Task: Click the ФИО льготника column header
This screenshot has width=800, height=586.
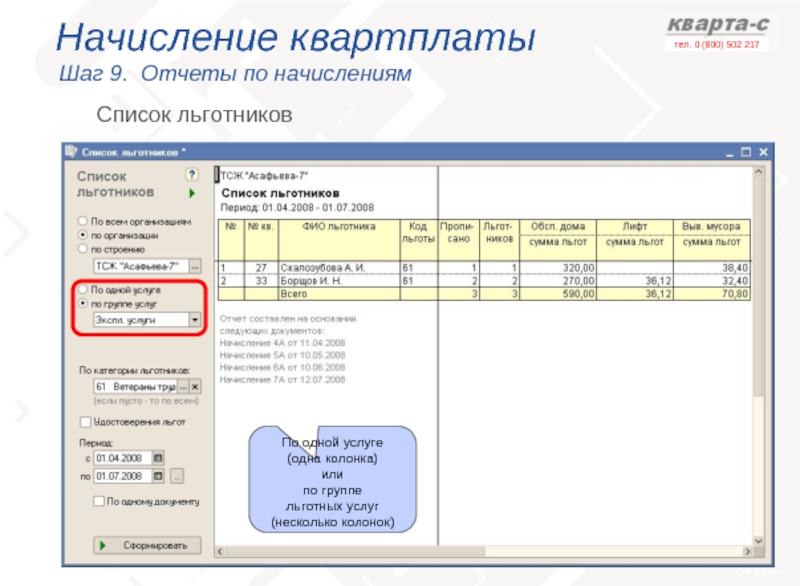Action: [x=339, y=240]
